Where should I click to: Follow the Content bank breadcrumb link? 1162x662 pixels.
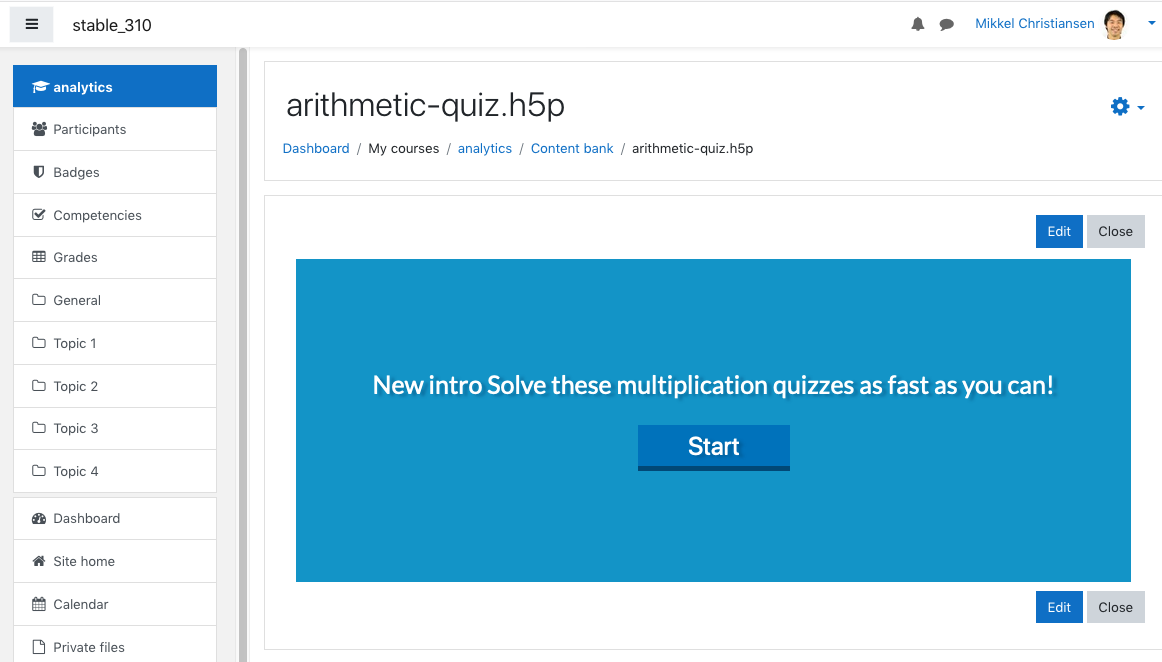pyautogui.click(x=572, y=148)
